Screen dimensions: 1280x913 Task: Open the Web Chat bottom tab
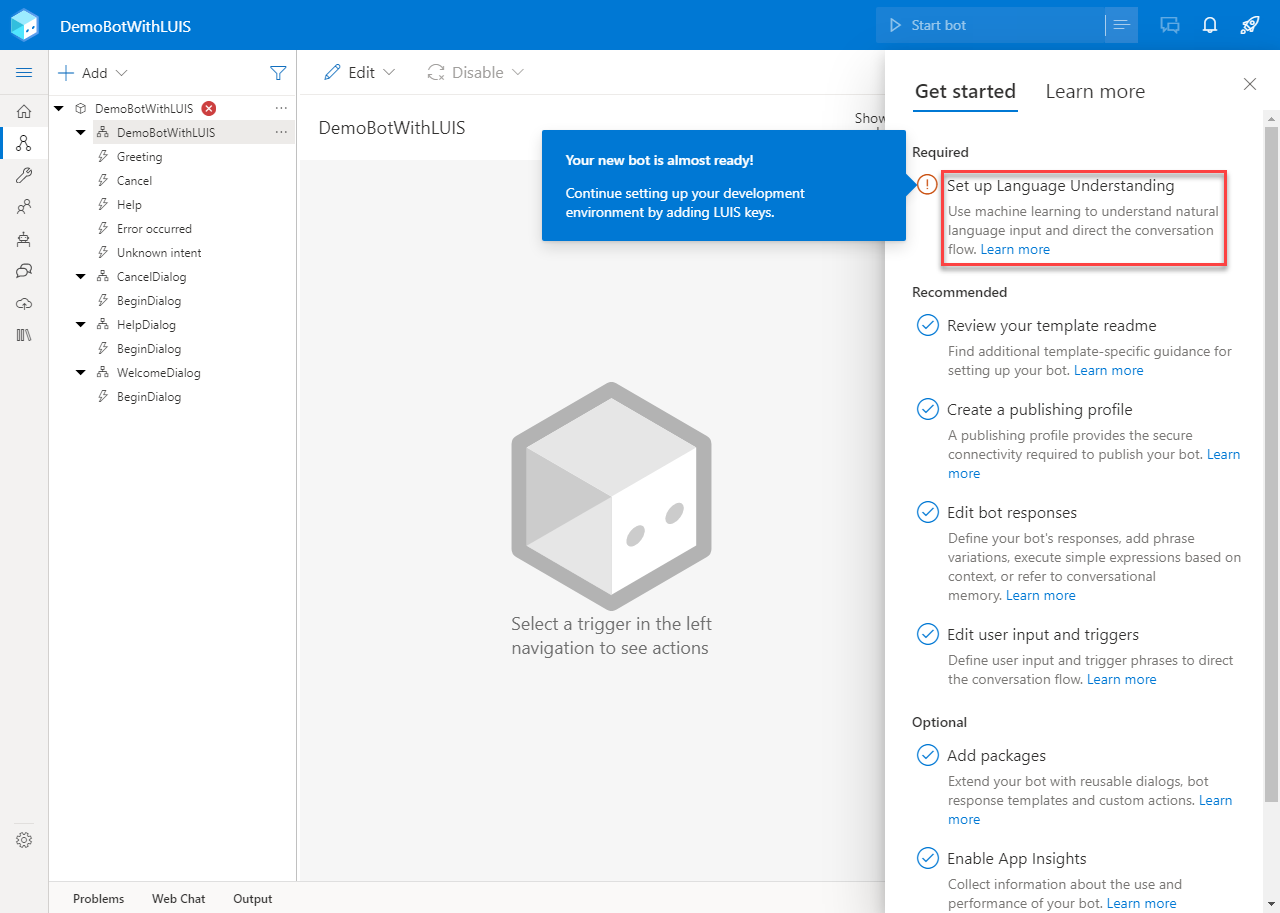point(178,899)
